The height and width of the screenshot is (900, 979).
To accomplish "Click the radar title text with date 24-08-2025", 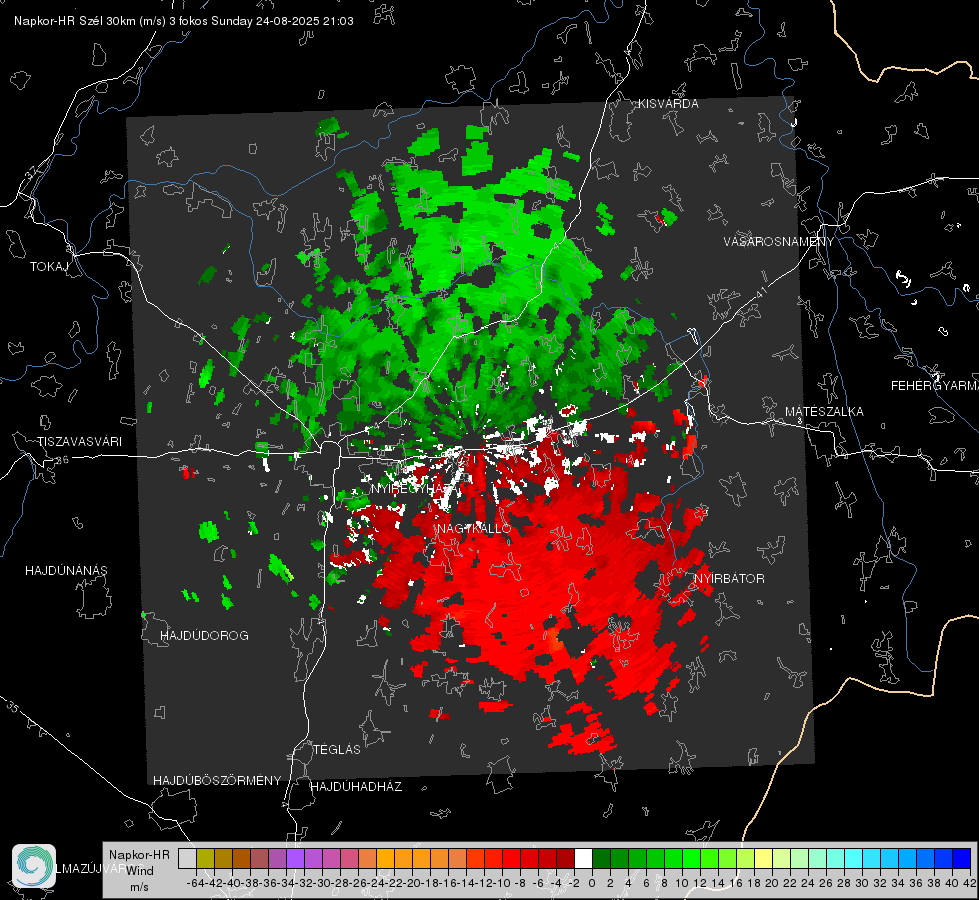I will click(184, 21).
